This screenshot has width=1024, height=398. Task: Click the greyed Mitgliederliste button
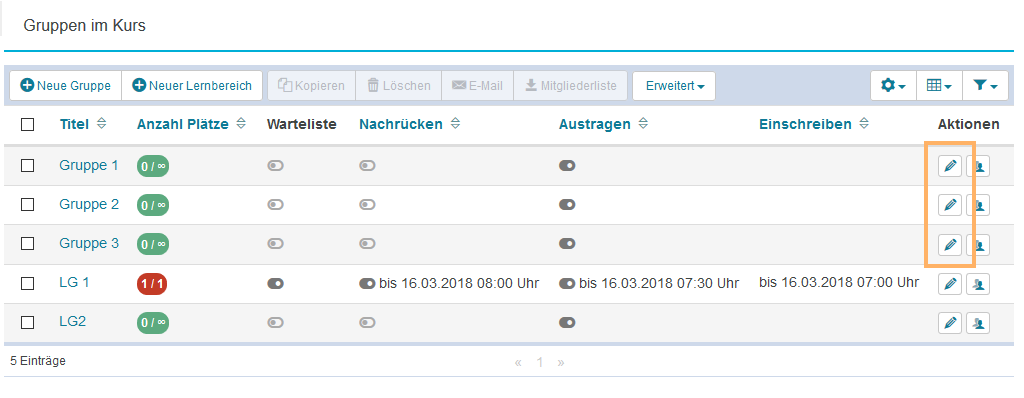pos(571,86)
